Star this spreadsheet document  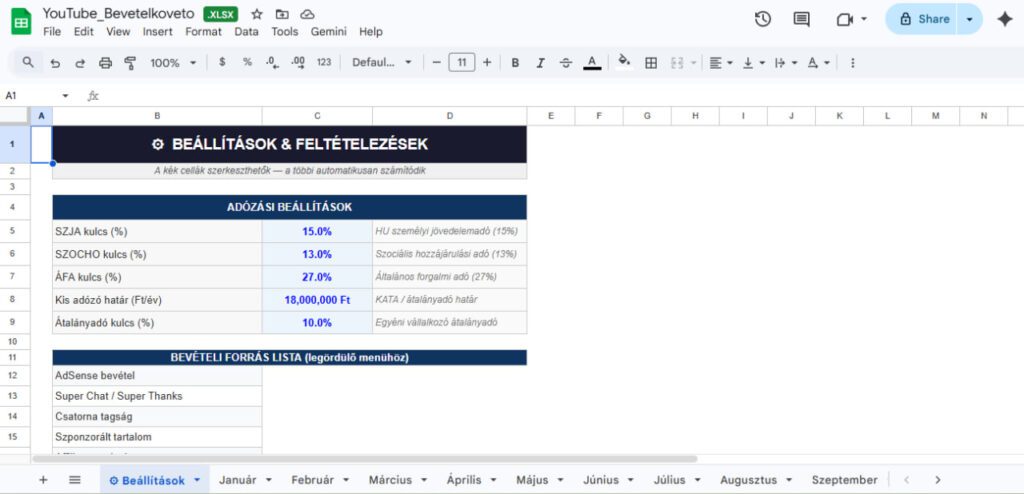257,15
